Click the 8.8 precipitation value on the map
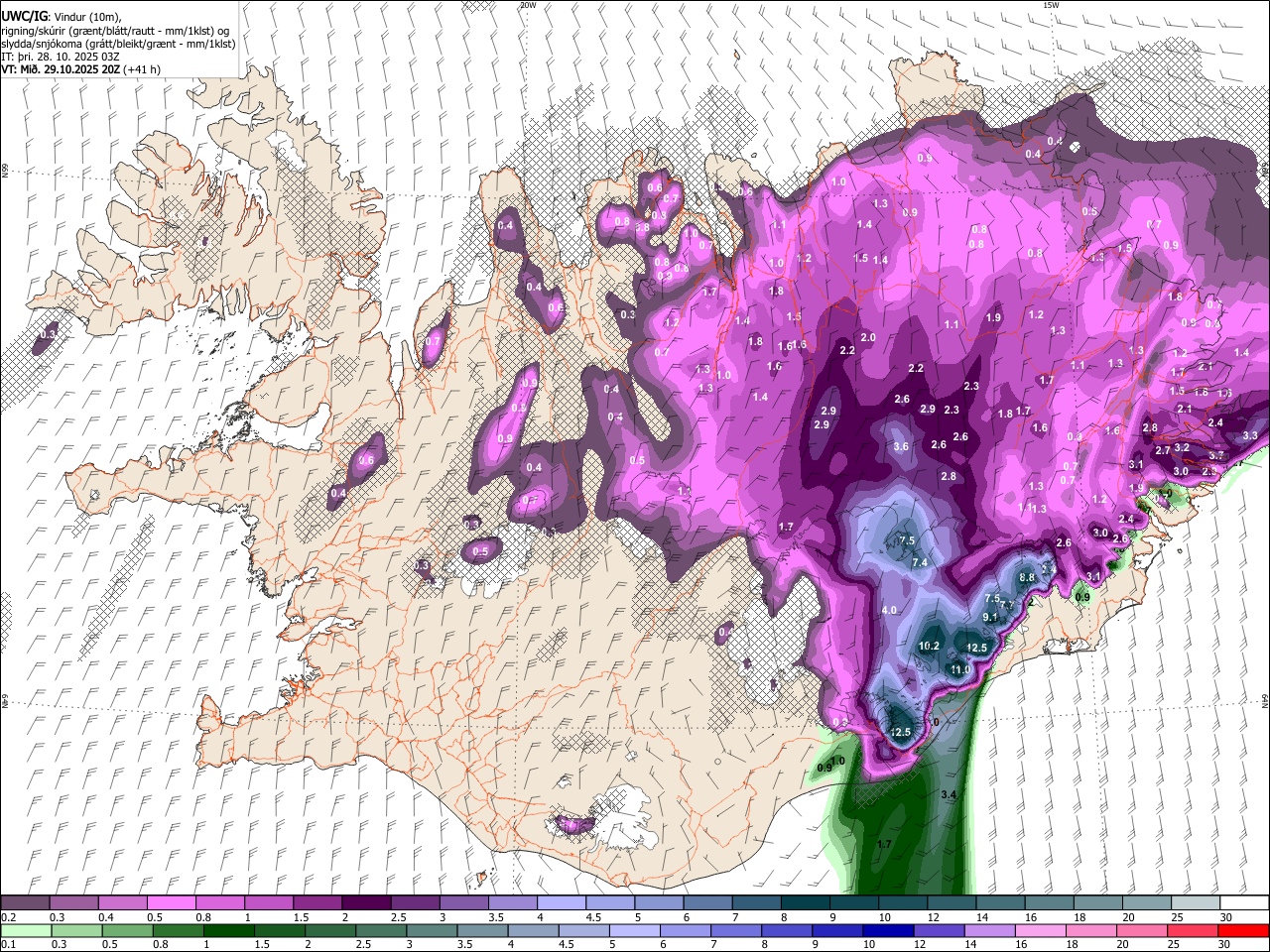 (x=1027, y=577)
